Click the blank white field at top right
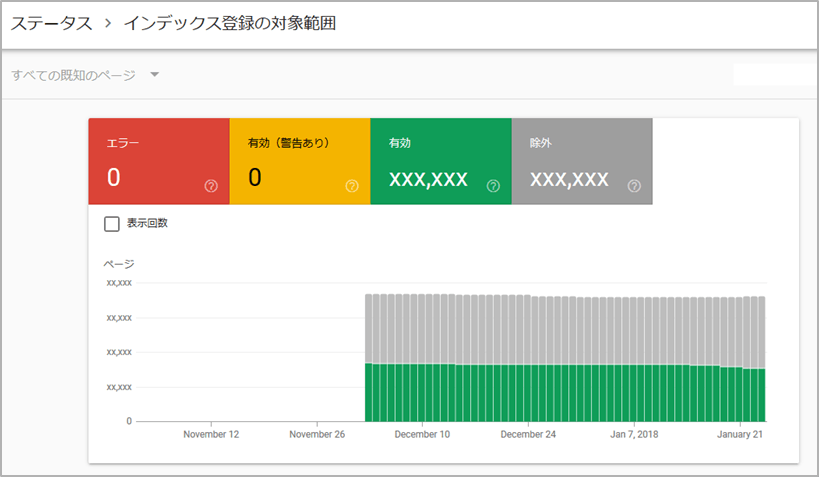Viewport: 819px width, 477px height. (x=773, y=75)
